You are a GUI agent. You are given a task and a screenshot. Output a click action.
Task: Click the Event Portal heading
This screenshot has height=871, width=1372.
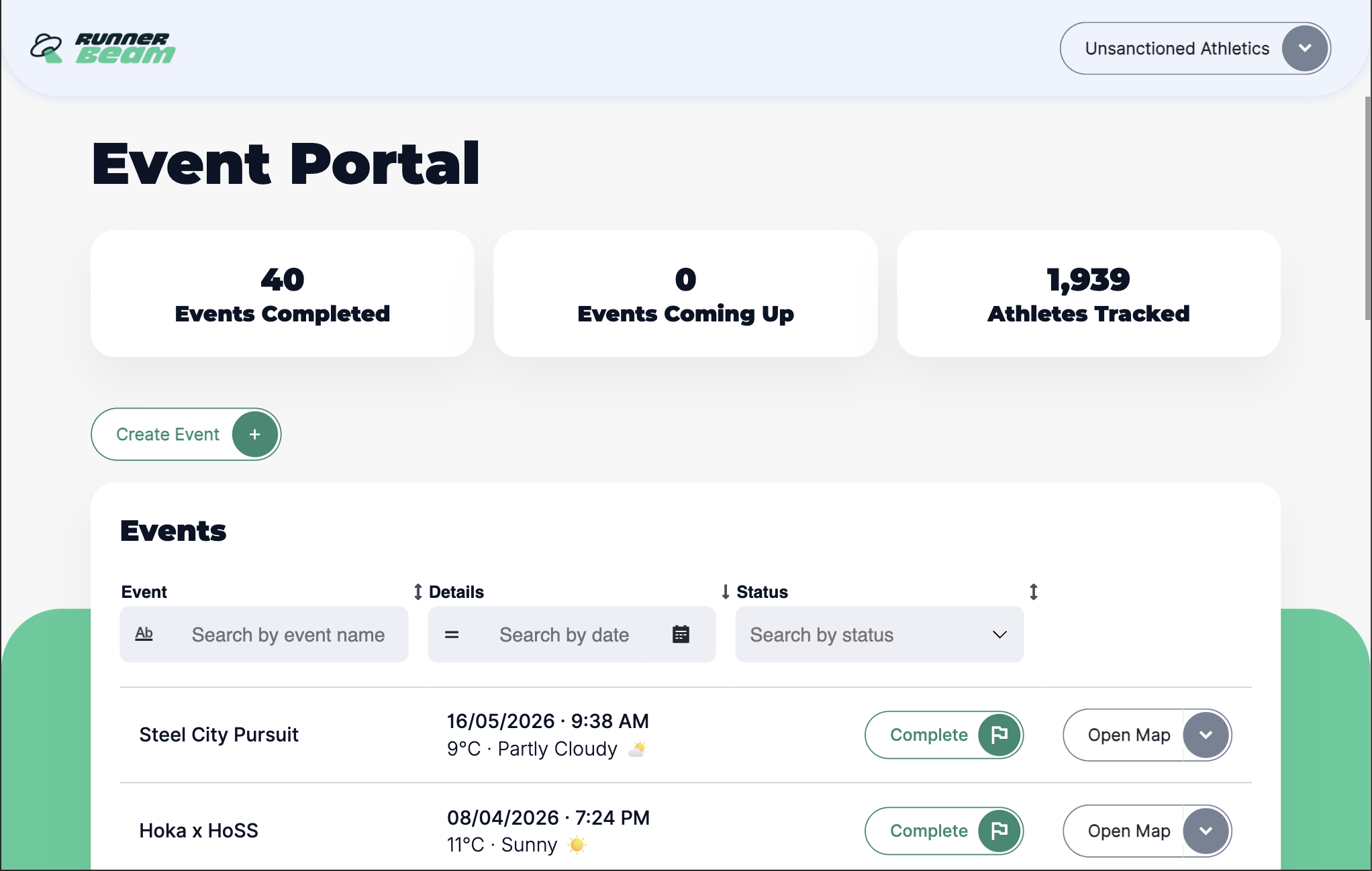(286, 163)
